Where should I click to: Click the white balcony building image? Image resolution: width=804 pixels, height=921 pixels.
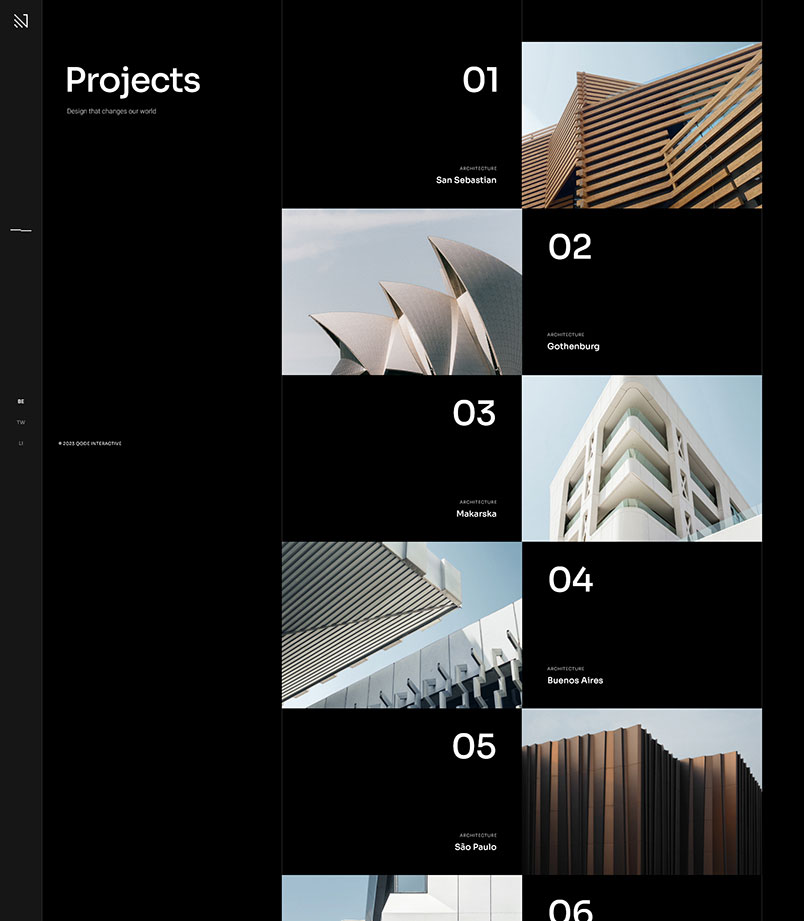[x=641, y=458]
